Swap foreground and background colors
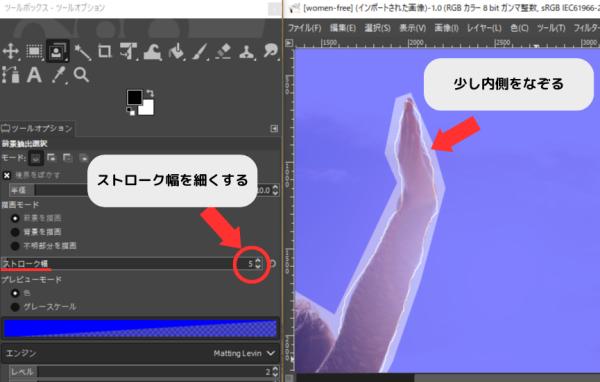This screenshot has width=600, height=382. [x=150, y=93]
